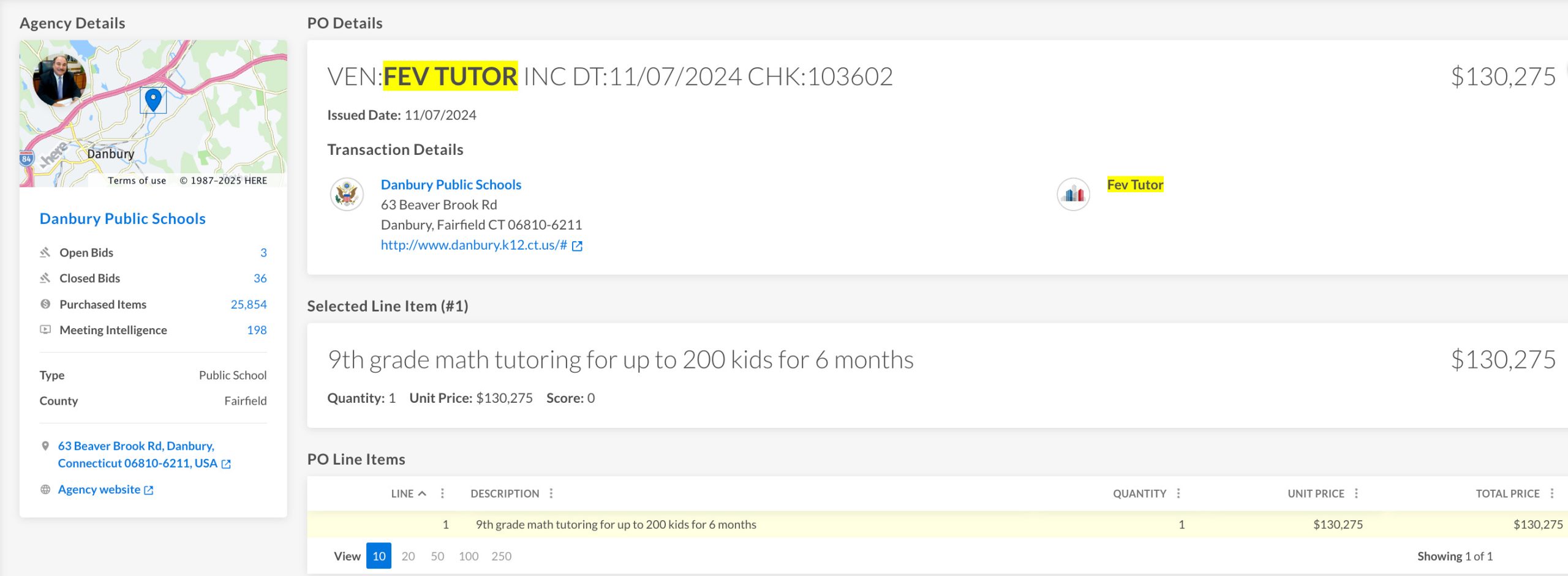Click the external link icon beside Agency website
The width and height of the screenshot is (1568, 576).
click(x=148, y=490)
